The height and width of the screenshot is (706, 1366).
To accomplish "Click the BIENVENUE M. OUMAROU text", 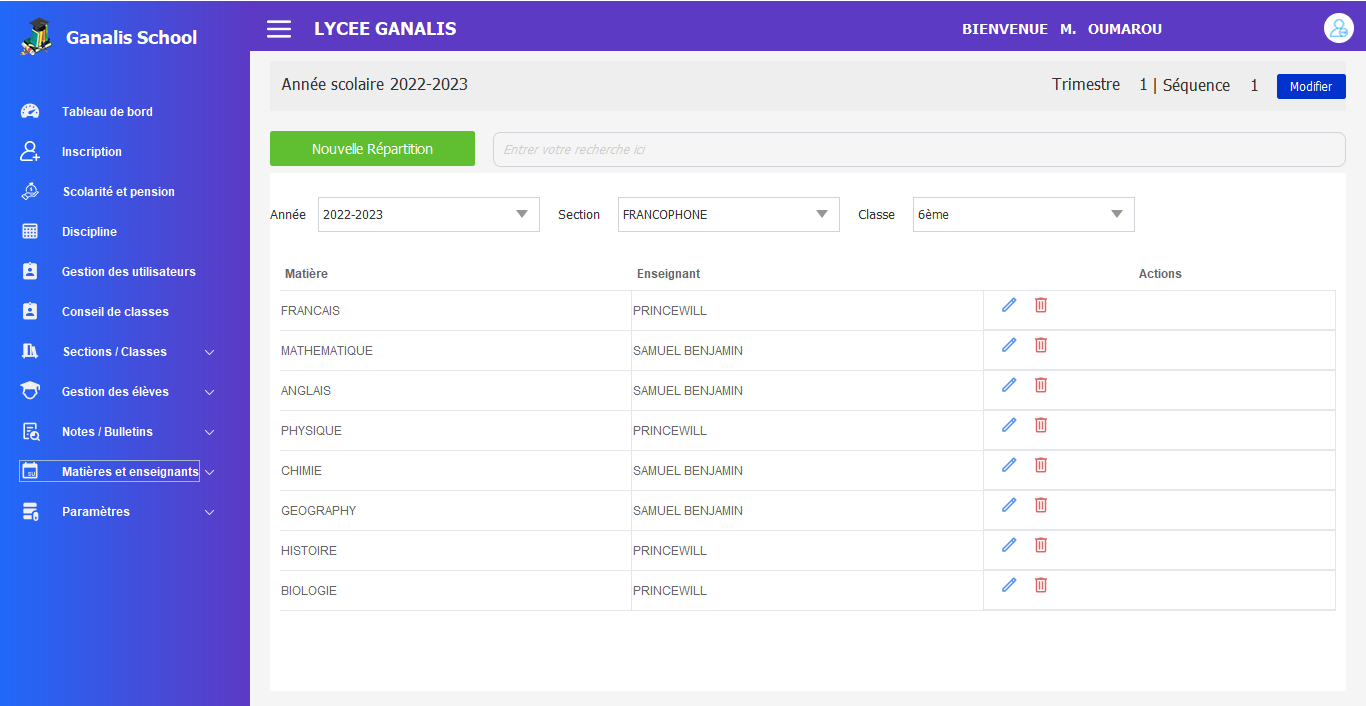I will click(x=1062, y=29).
